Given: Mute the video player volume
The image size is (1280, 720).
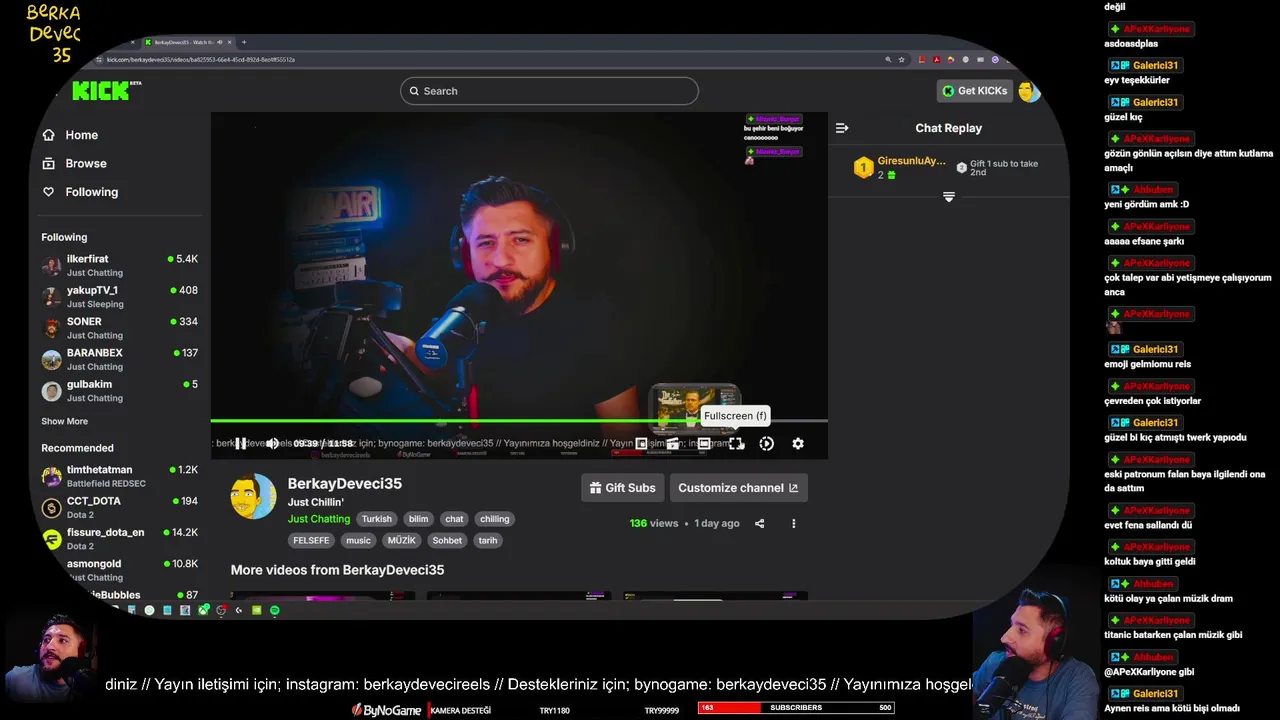Looking at the screenshot, I should point(271,444).
